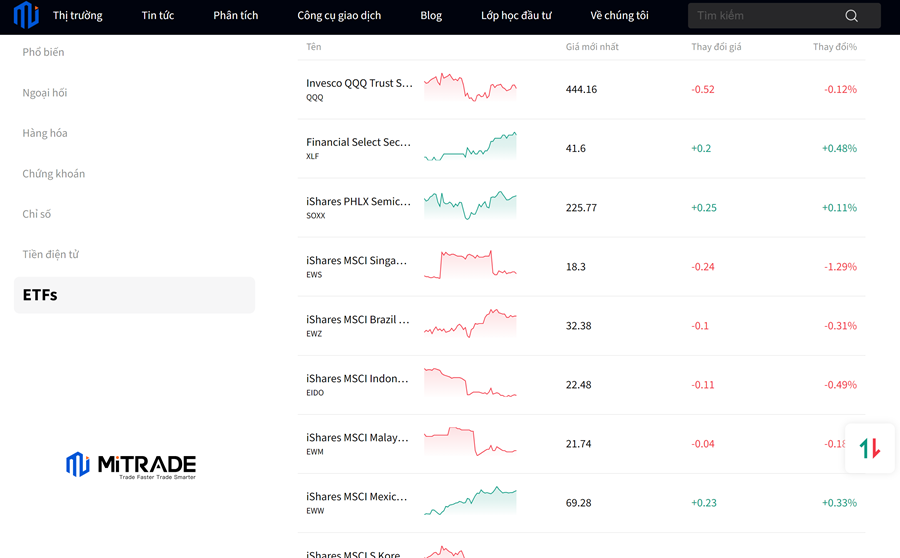900x558 pixels.
Task: Click the search magnifier icon
Action: pos(851,16)
